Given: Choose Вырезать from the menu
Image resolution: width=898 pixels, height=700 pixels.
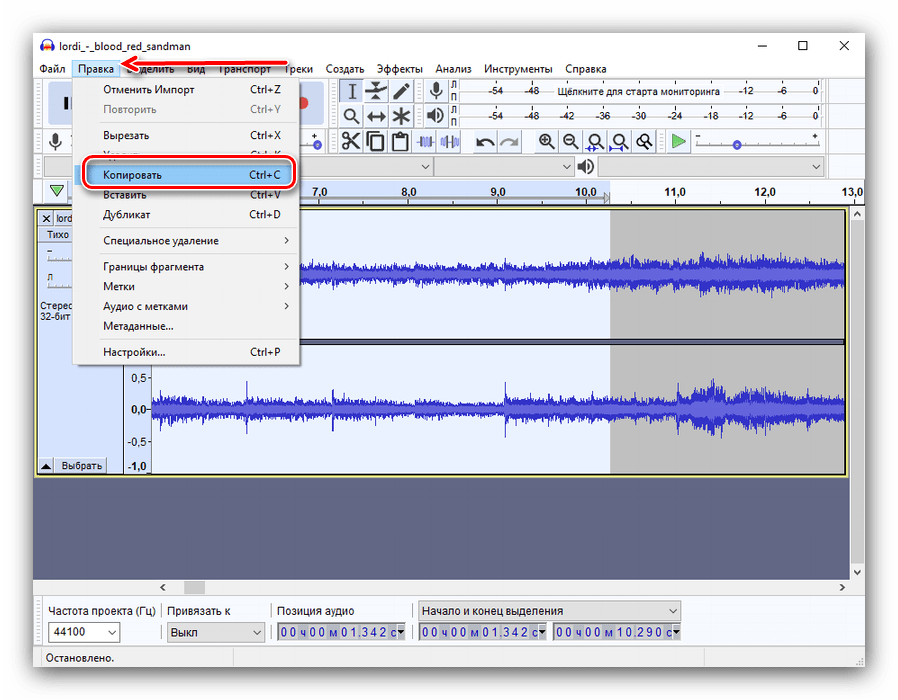Looking at the screenshot, I should click(x=186, y=136).
